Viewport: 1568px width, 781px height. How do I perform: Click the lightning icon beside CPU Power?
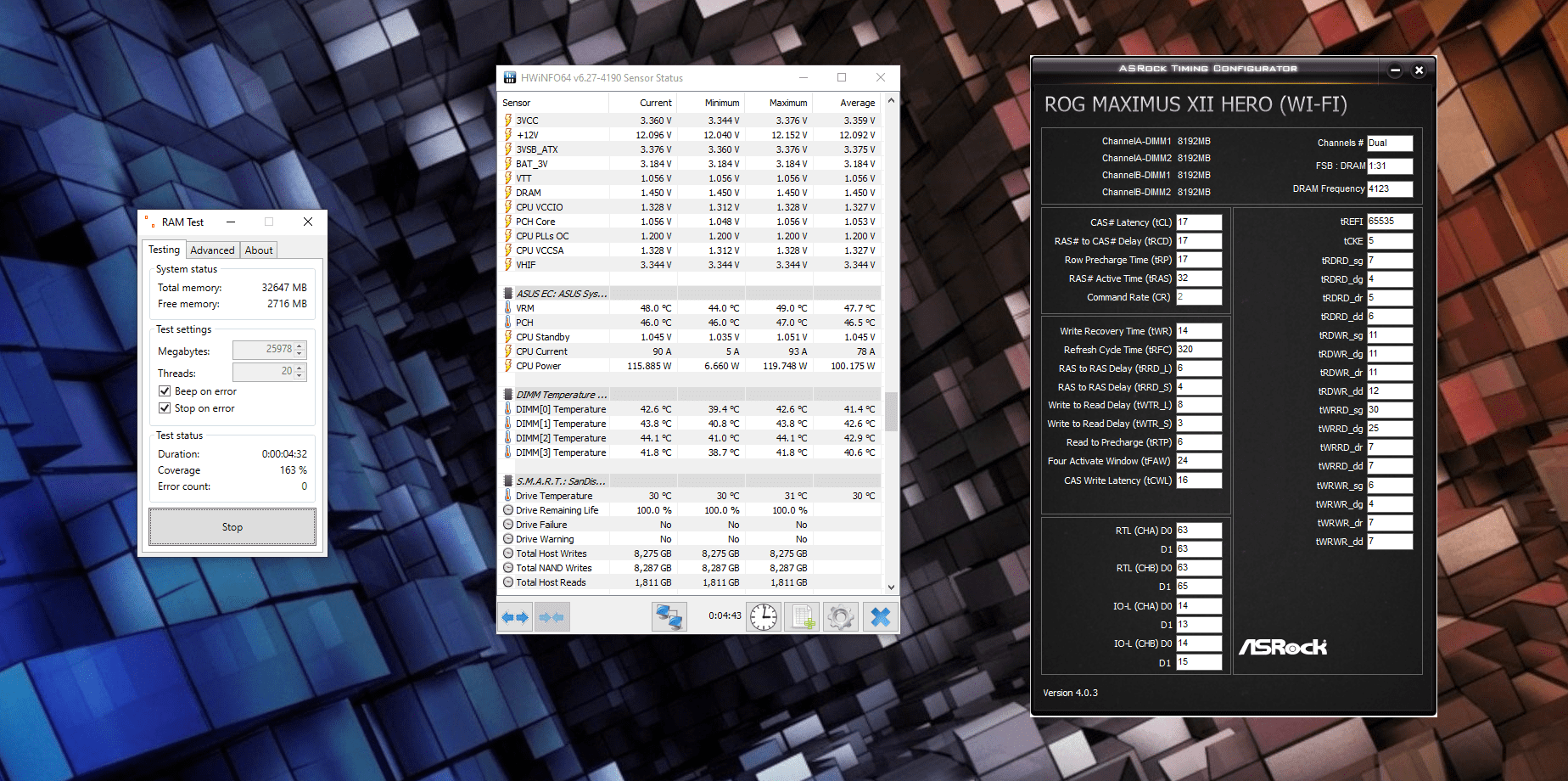point(508,366)
